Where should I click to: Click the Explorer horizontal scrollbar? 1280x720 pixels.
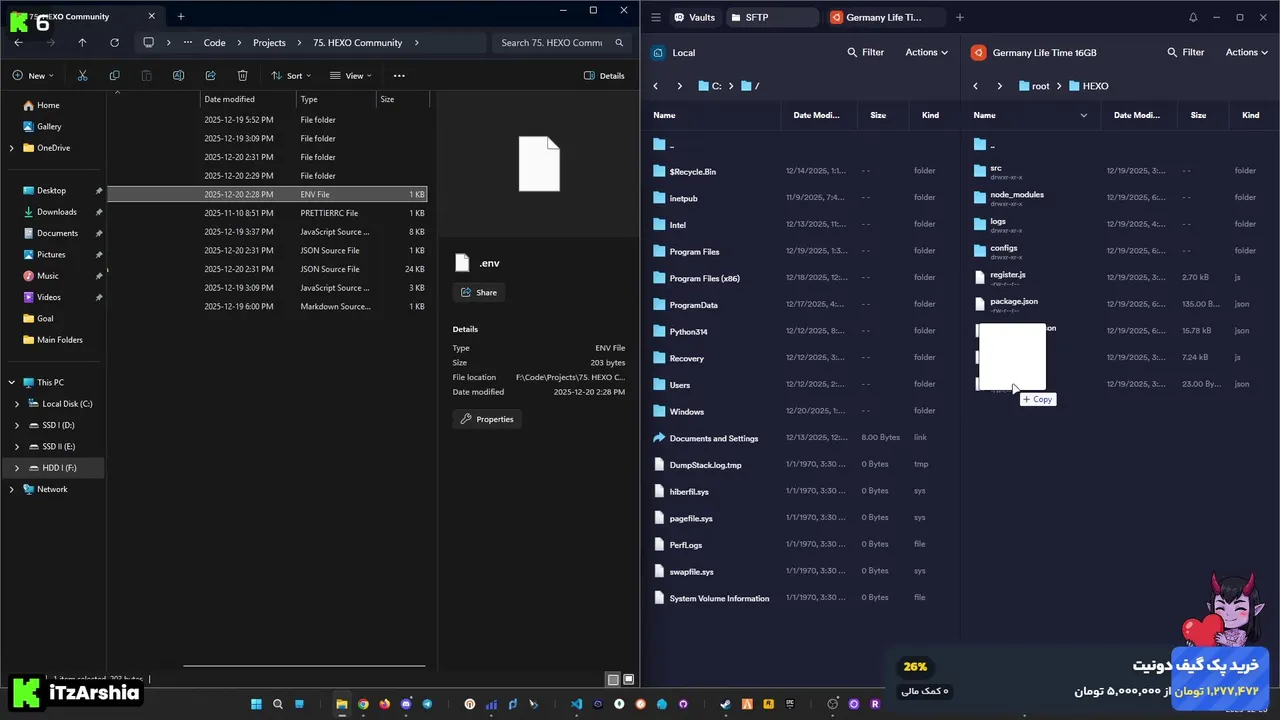click(x=305, y=665)
